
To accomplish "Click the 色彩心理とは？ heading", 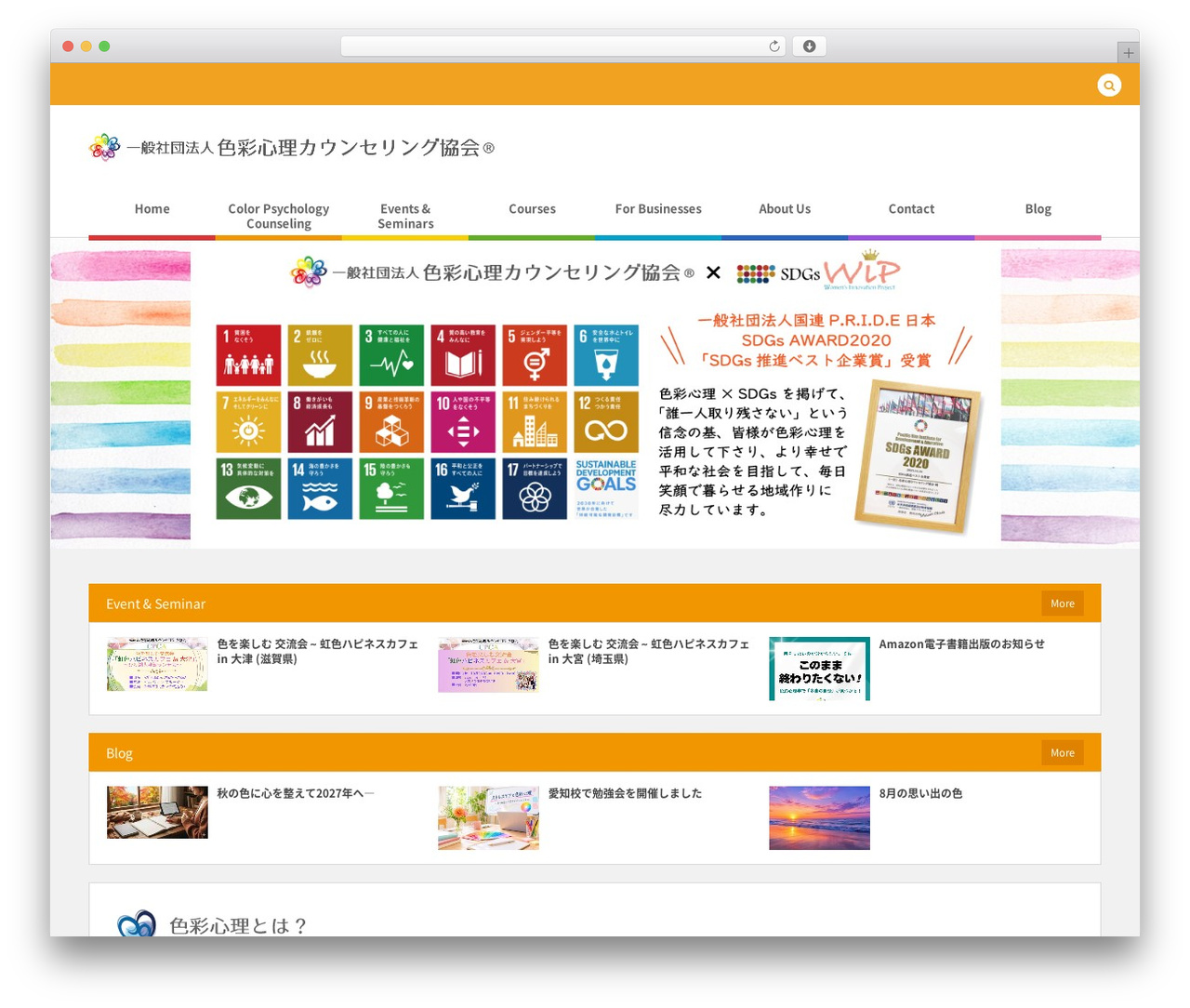I will pyautogui.click(x=238, y=926).
